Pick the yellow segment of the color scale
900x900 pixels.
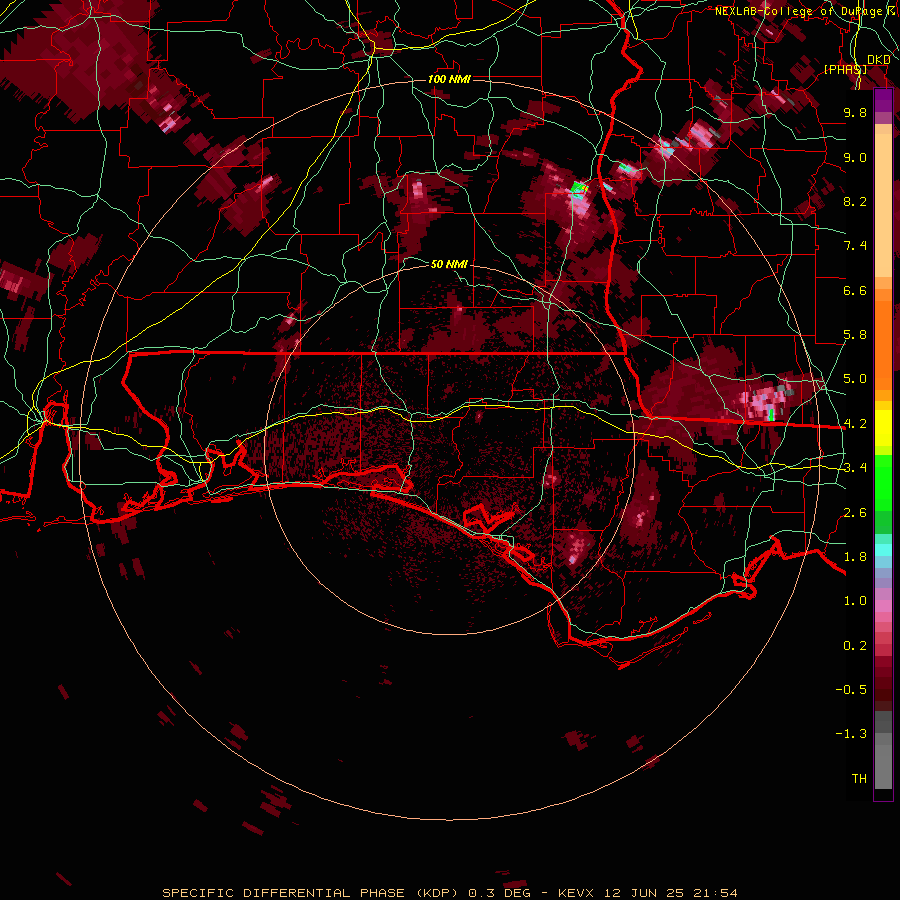pos(883,428)
